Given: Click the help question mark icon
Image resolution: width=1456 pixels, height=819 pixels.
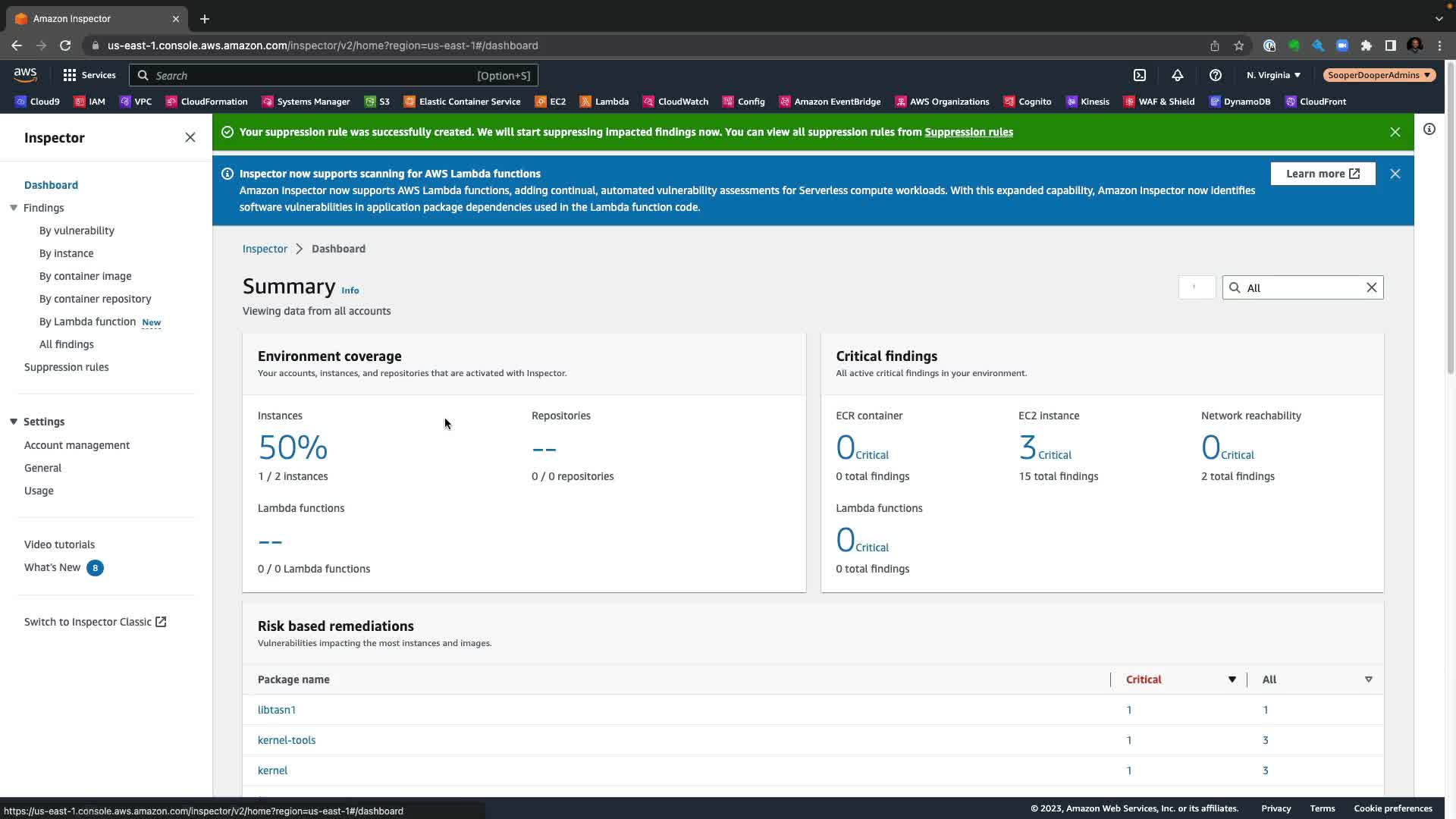Looking at the screenshot, I should [x=1215, y=75].
